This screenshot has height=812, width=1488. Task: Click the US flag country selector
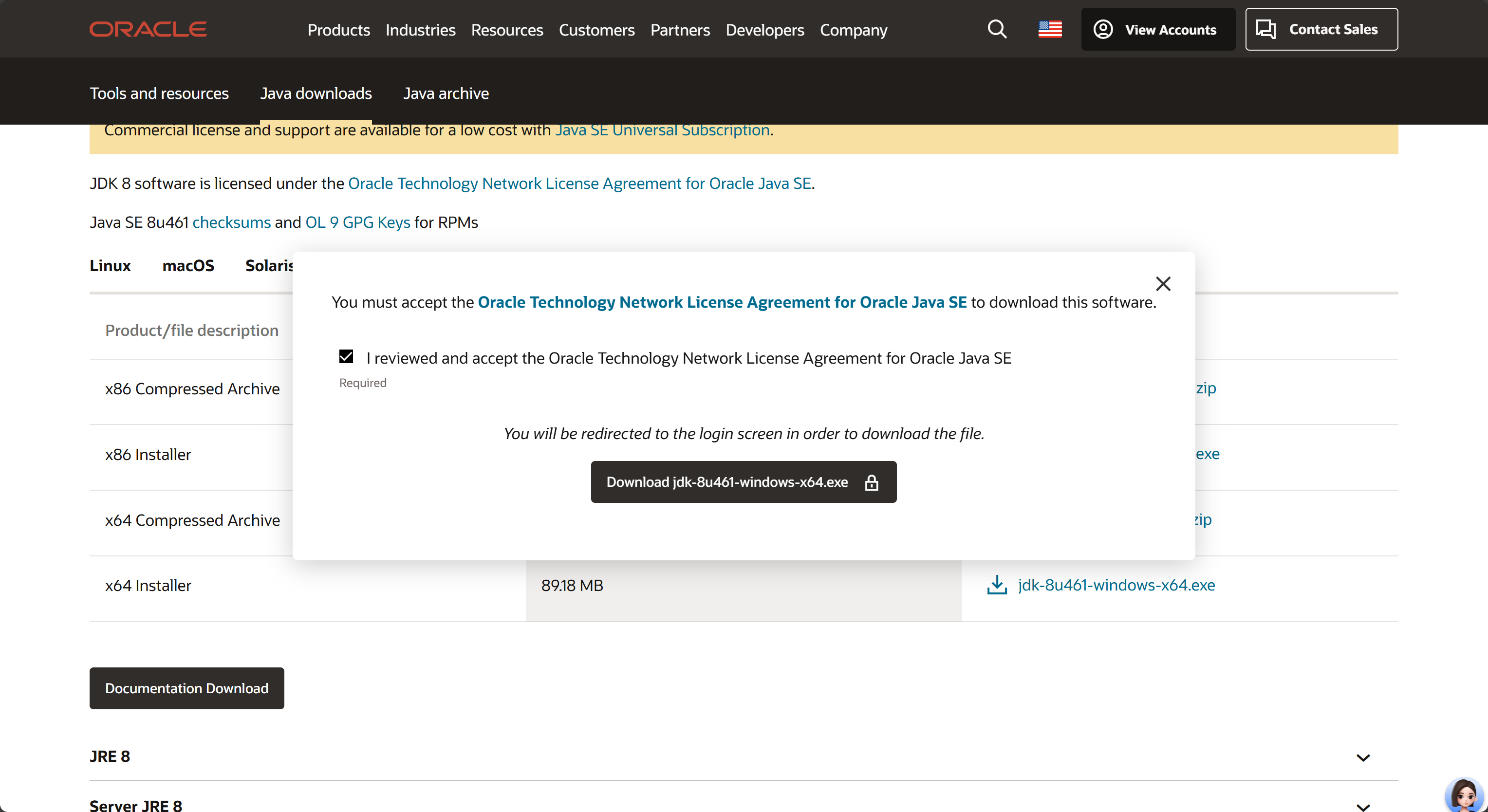(1050, 29)
